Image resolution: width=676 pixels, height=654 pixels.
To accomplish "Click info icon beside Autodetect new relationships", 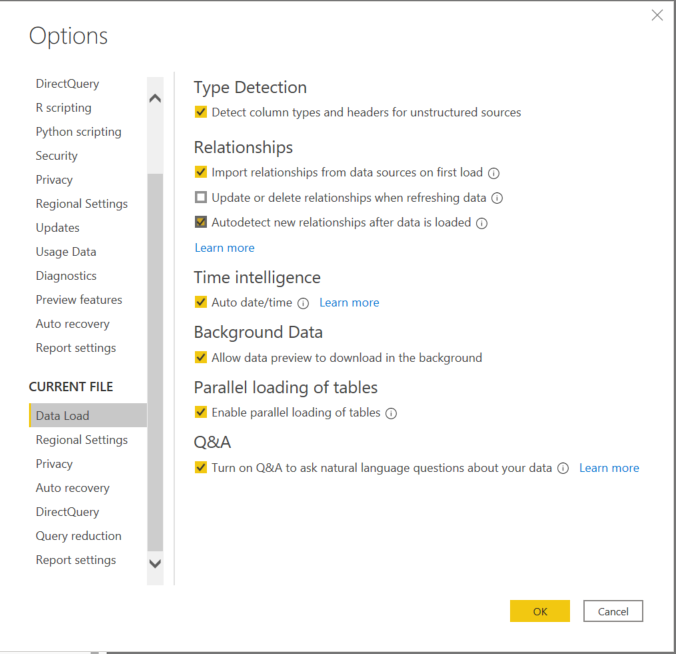I will click(x=482, y=223).
